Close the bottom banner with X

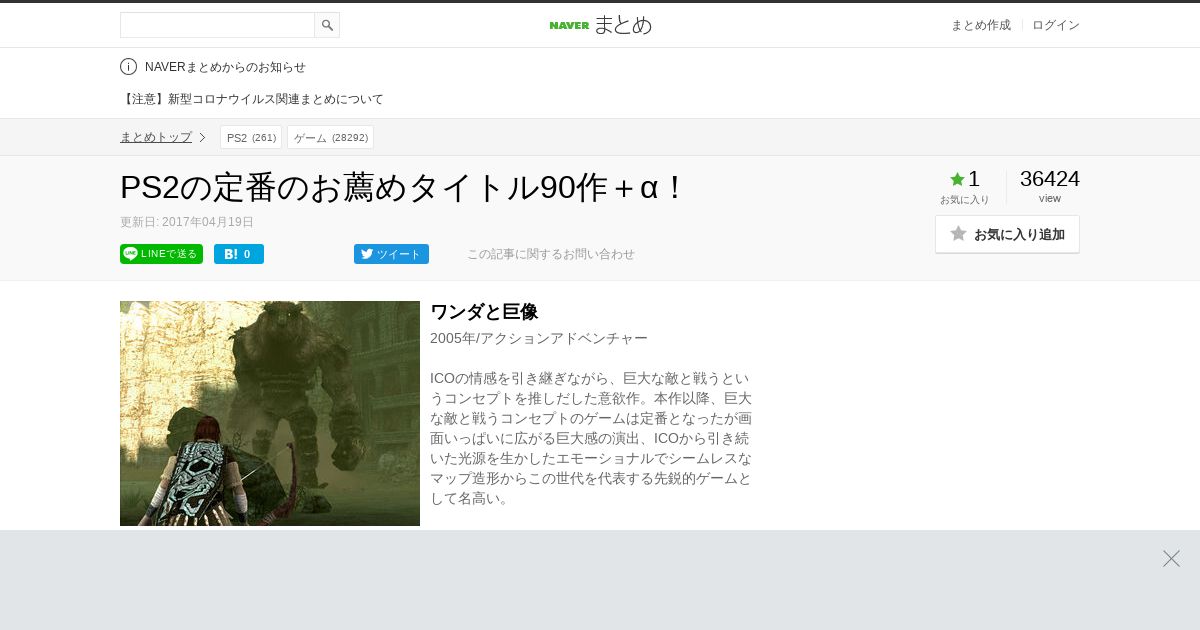(x=1171, y=558)
